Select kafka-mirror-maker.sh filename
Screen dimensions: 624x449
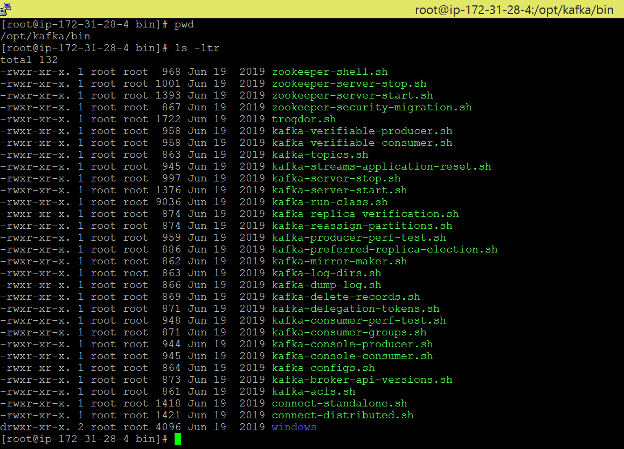pyautogui.click(x=339, y=262)
